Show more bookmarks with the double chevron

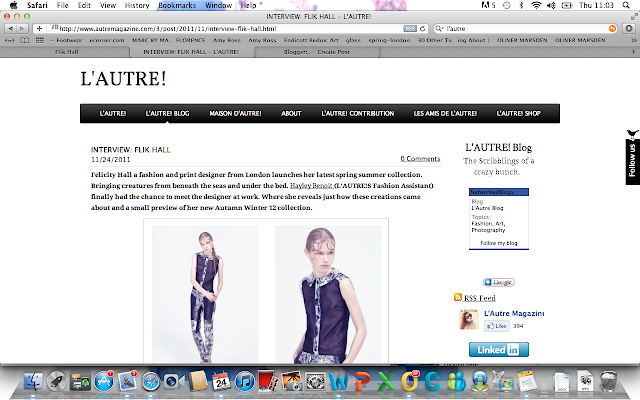coord(633,40)
